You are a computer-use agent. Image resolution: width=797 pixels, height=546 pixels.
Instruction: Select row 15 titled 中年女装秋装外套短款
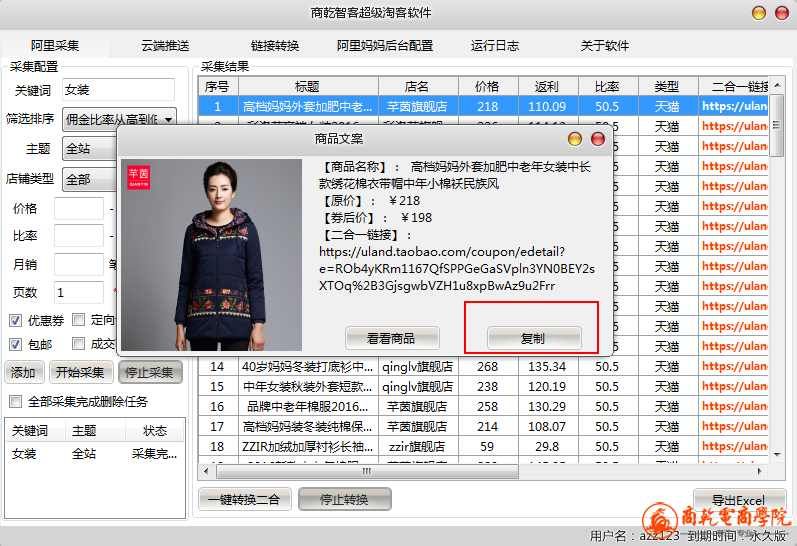pyautogui.click(x=308, y=386)
